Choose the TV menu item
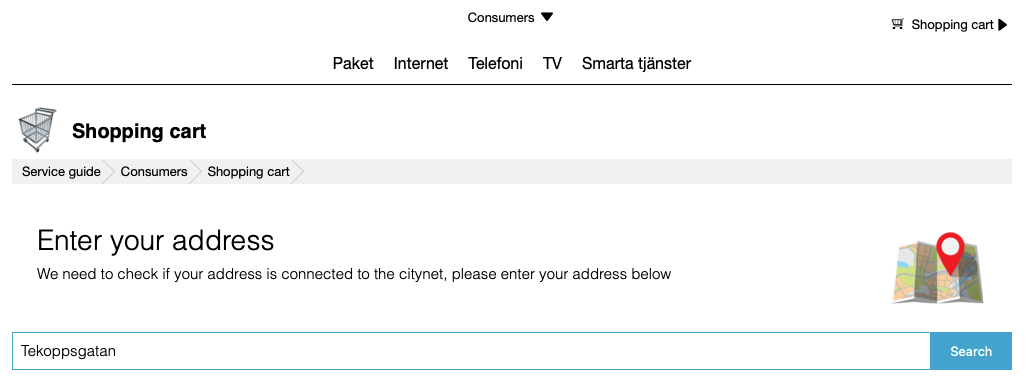The height and width of the screenshot is (380, 1028). 552,64
